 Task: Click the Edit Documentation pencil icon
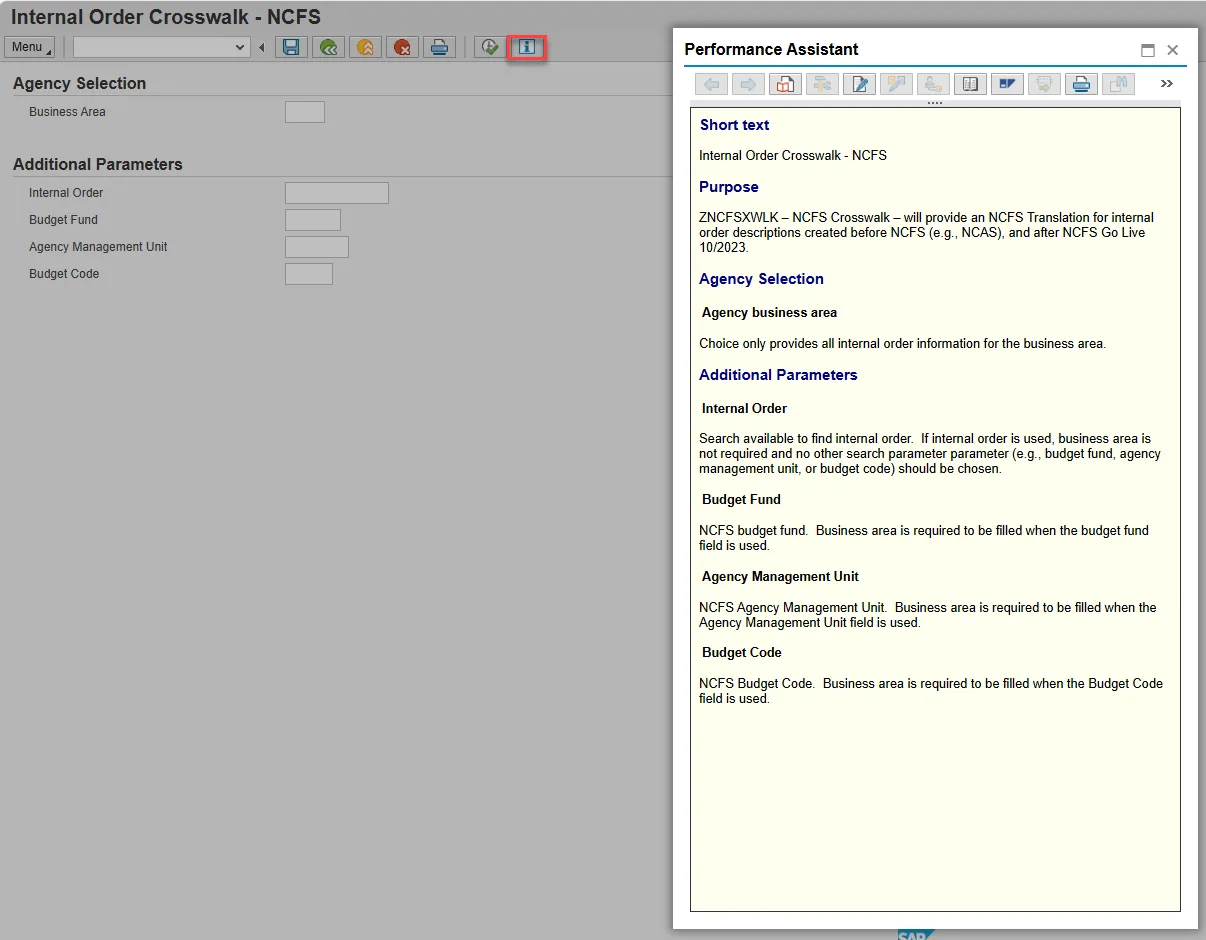[859, 84]
